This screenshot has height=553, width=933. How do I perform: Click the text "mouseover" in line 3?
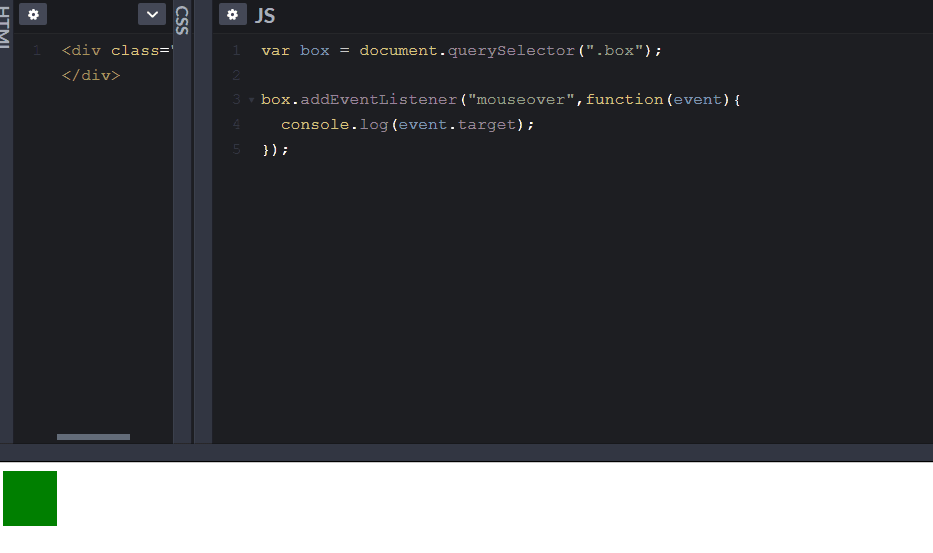(521, 99)
